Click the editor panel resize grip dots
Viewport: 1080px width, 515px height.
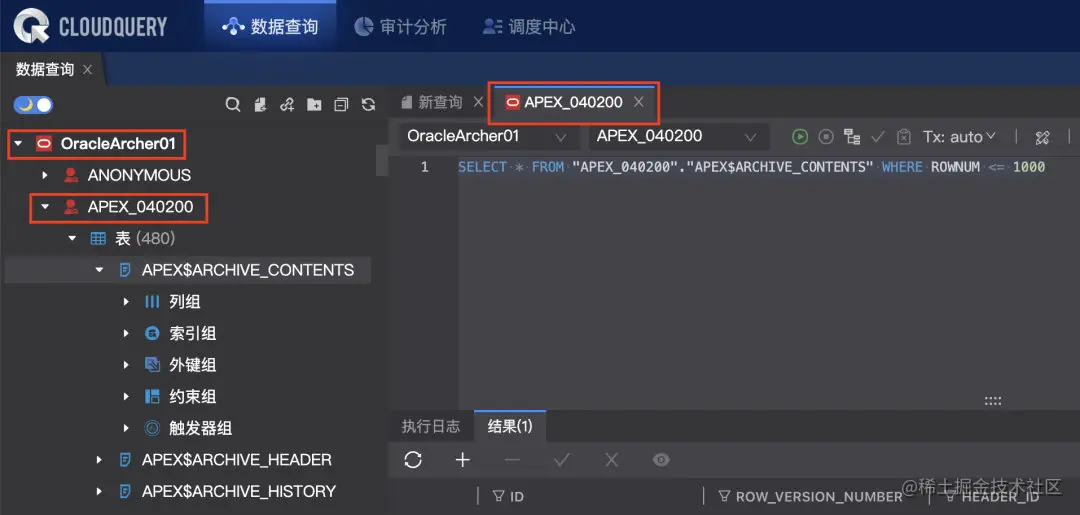(x=993, y=401)
